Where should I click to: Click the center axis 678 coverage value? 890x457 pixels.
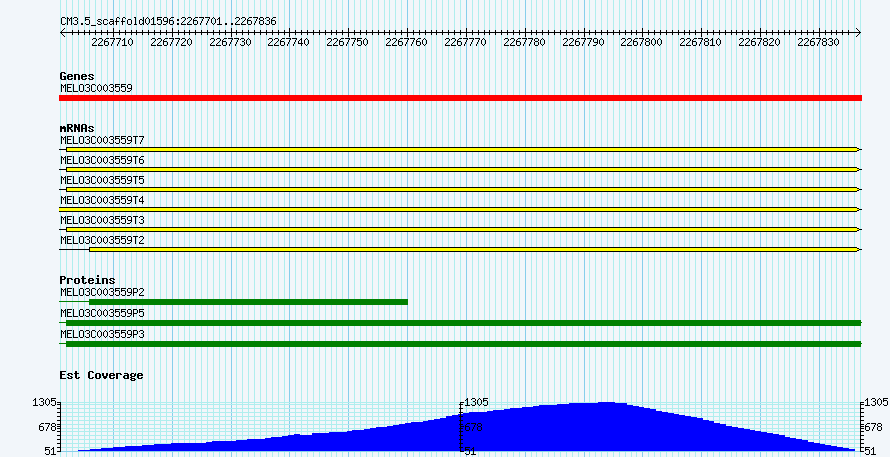point(473,427)
